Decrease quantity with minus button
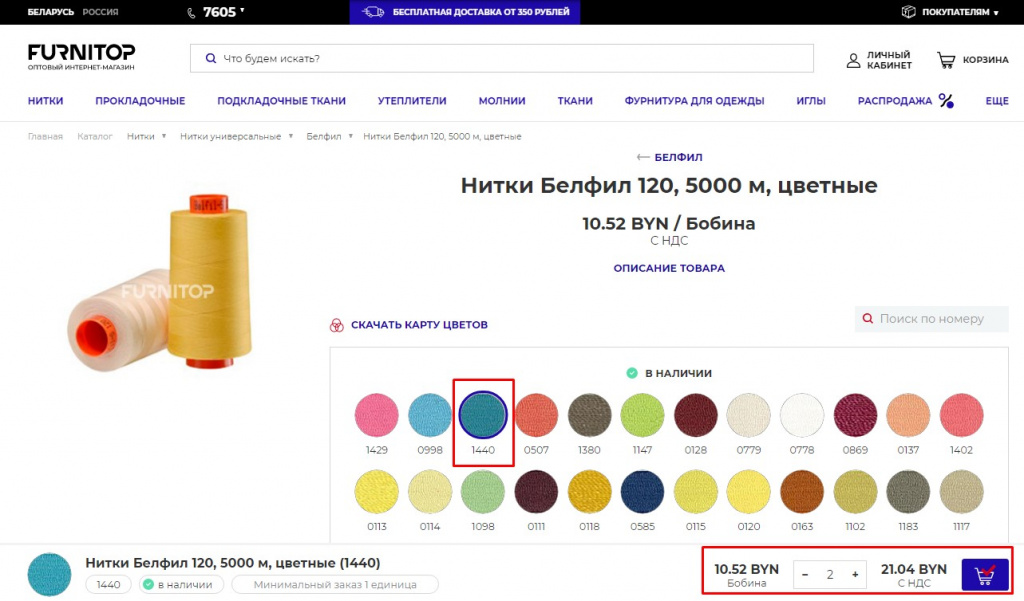Image resolution: width=1024 pixels, height=601 pixels. pos(805,575)
